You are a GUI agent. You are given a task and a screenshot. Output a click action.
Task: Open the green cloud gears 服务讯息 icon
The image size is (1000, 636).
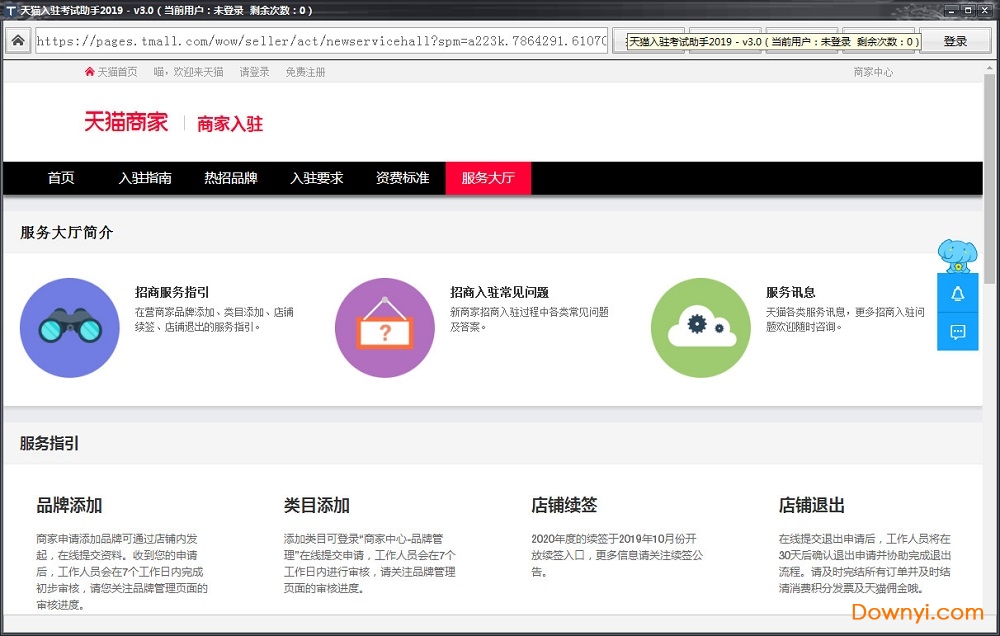[700, 328]
